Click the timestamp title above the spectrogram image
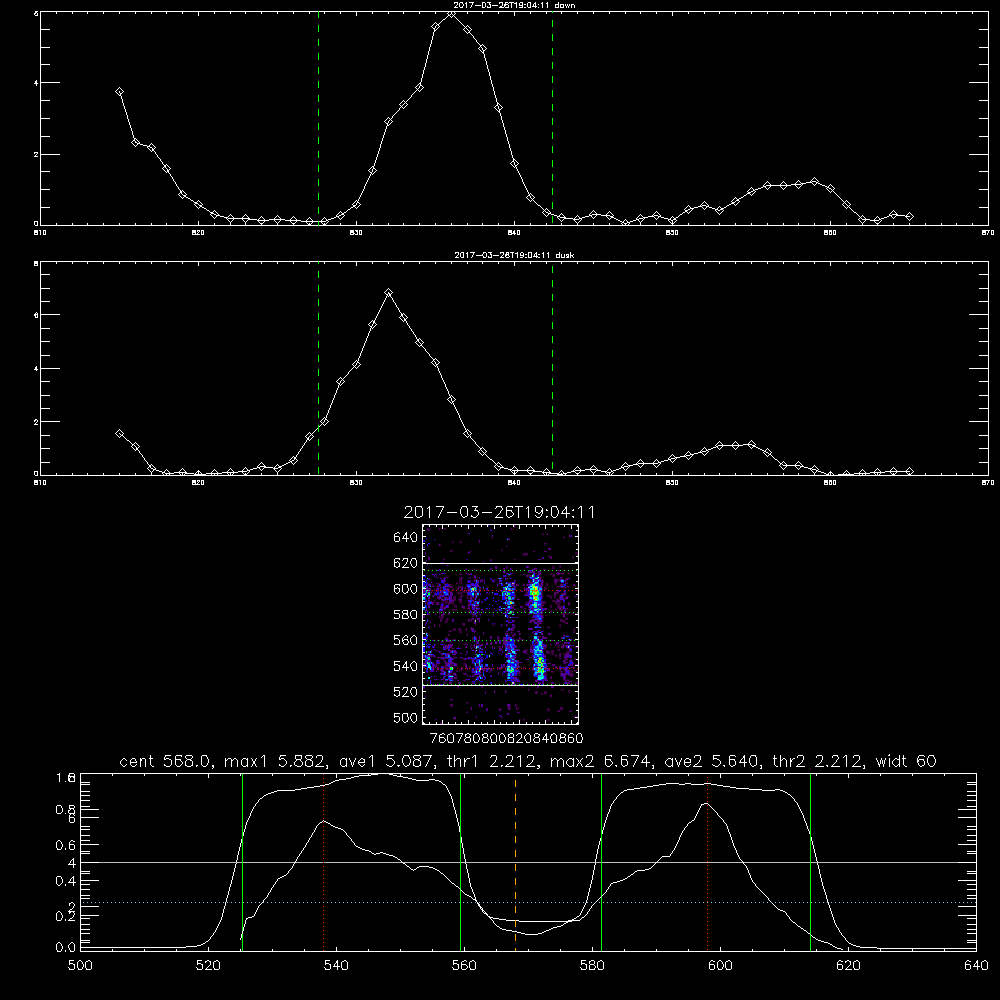 499,512
